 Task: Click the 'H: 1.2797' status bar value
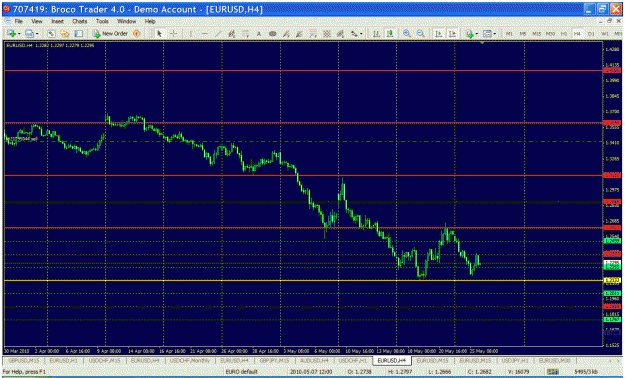pos(399,372)
